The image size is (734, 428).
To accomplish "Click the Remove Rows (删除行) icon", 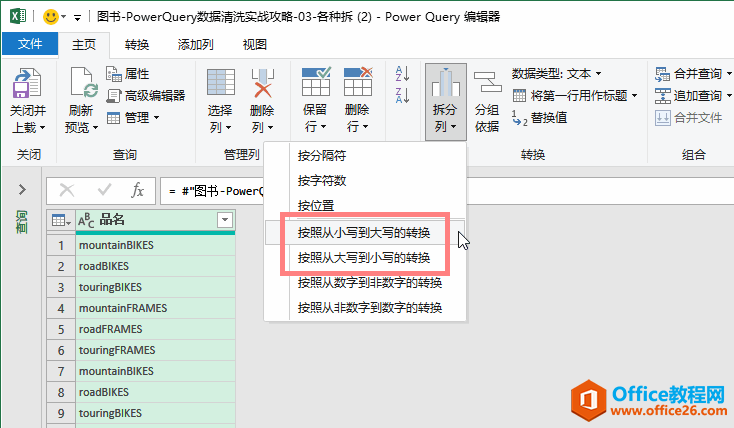I will tap(358, 81).
